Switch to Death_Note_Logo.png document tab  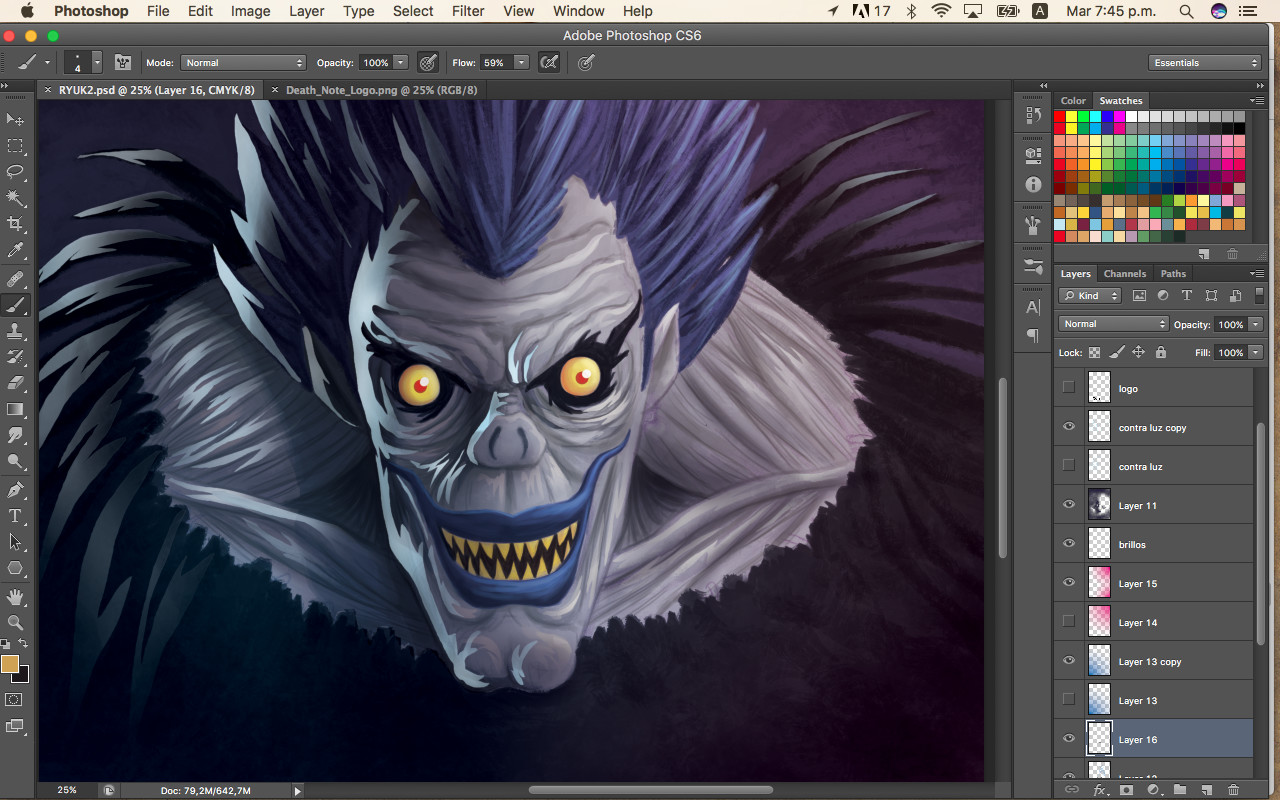pos(381,90)
